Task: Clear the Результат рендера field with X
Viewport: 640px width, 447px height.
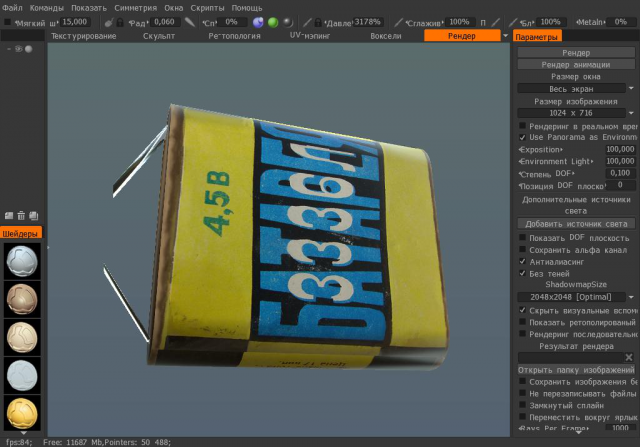Action: 629,358
